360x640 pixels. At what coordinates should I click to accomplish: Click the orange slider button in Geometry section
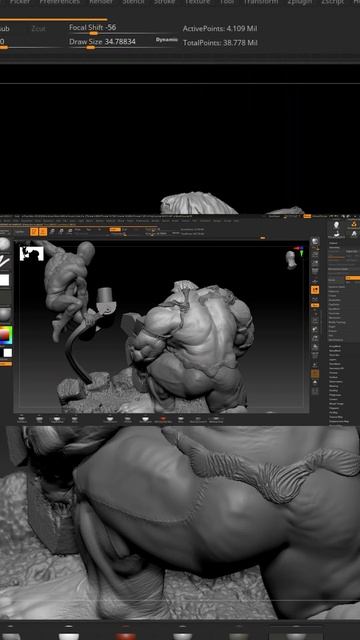pos(352,278)
